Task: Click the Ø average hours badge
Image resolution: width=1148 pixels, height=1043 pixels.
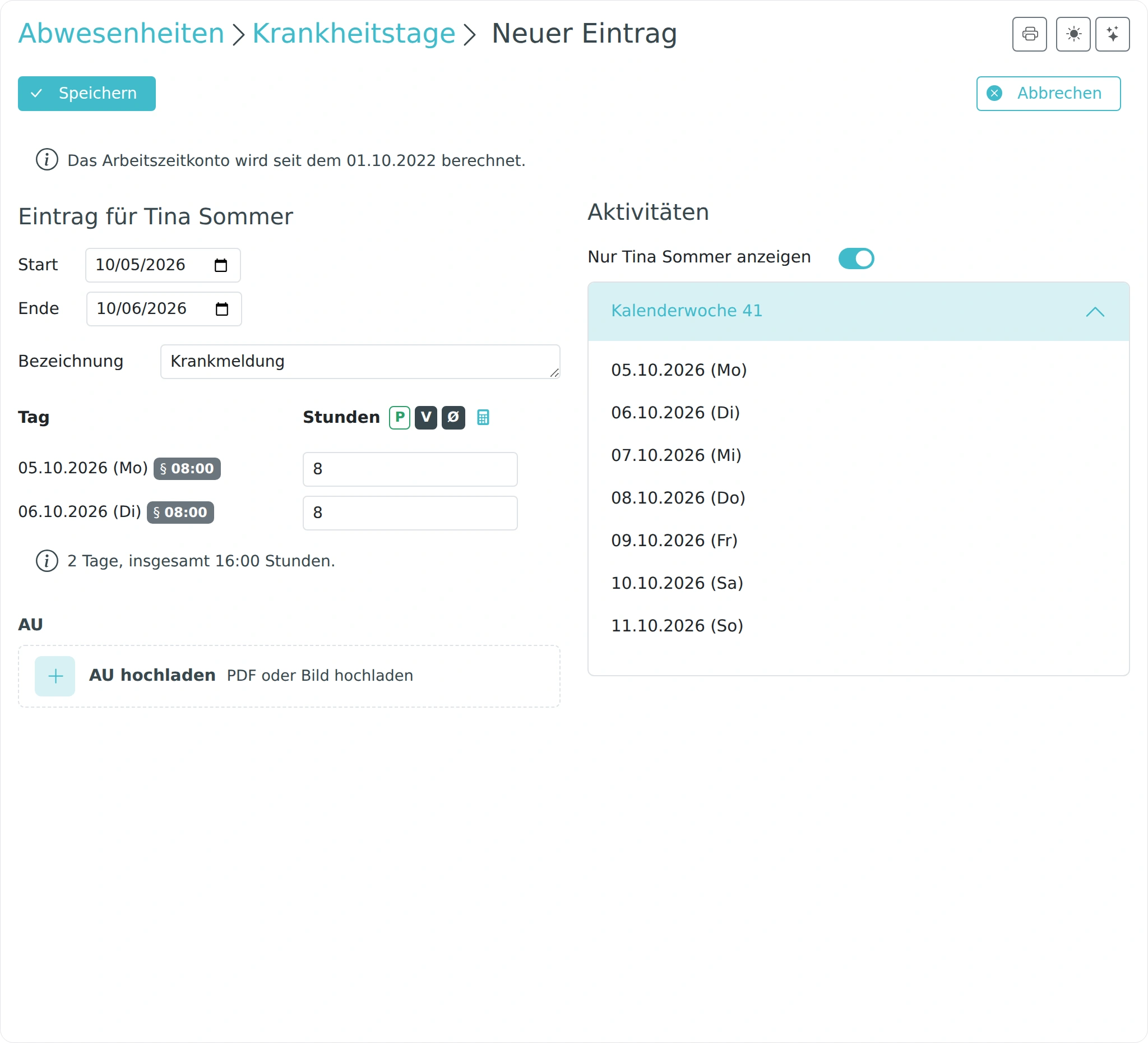Action: tap(453, 418)
